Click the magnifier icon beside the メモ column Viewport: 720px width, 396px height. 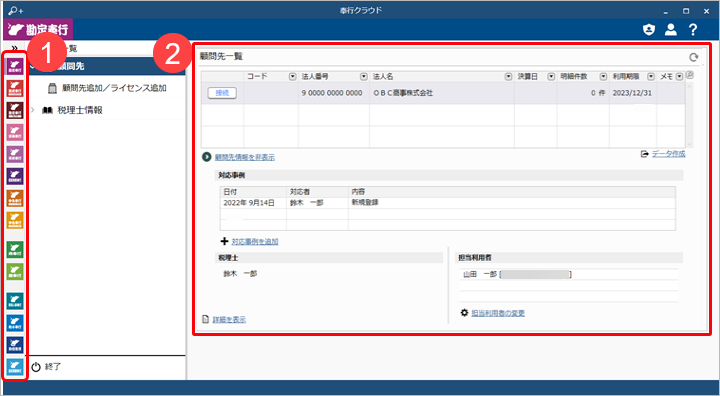[689, 76]
